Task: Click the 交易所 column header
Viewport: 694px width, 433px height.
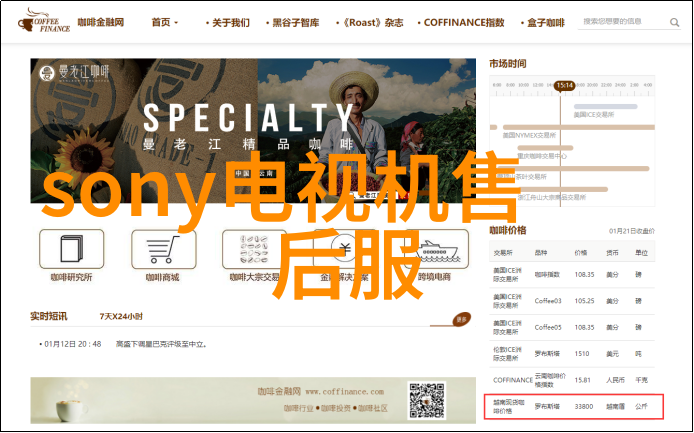Action: point(503,253)
